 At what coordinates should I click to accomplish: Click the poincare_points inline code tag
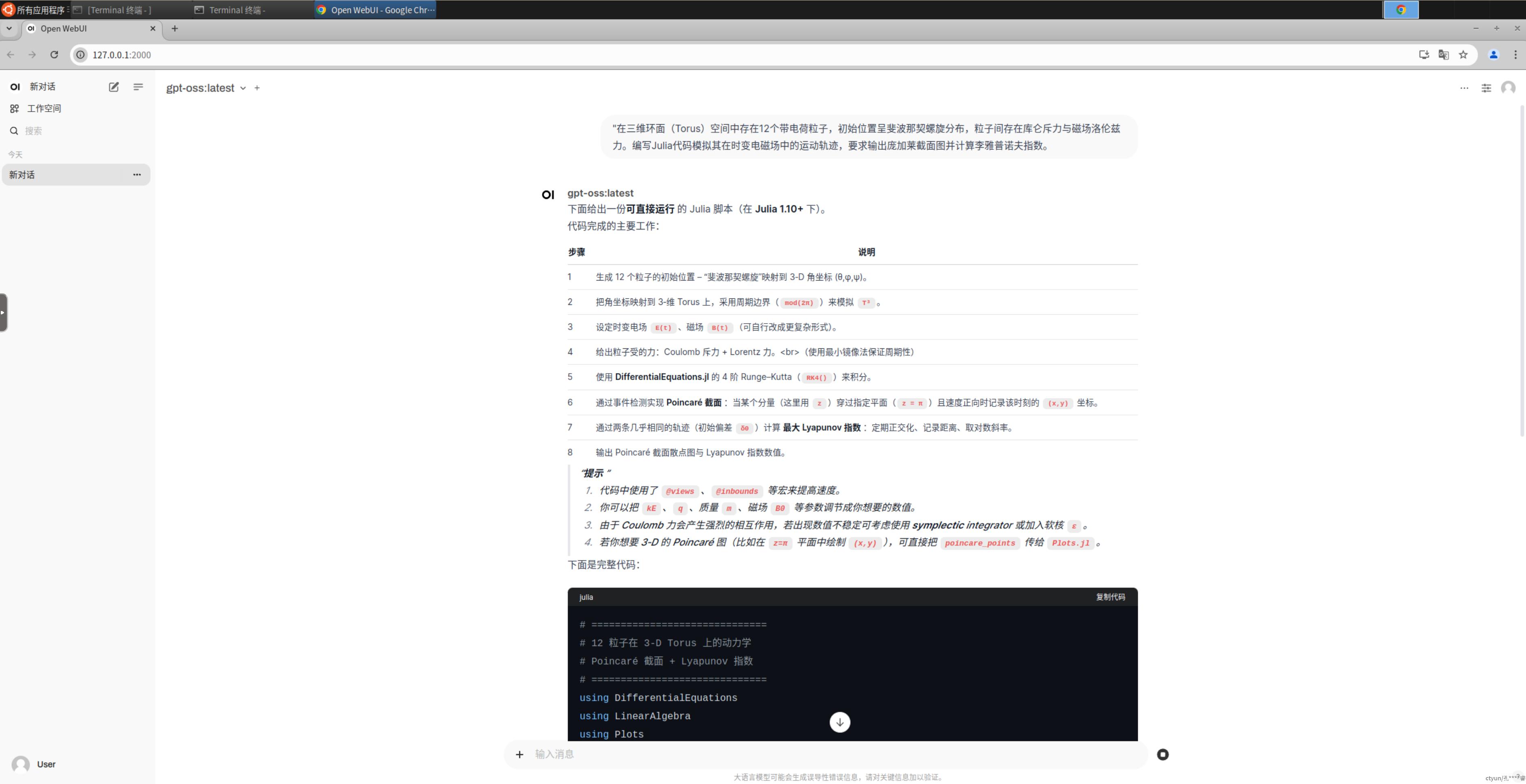[x=980, y=543]
